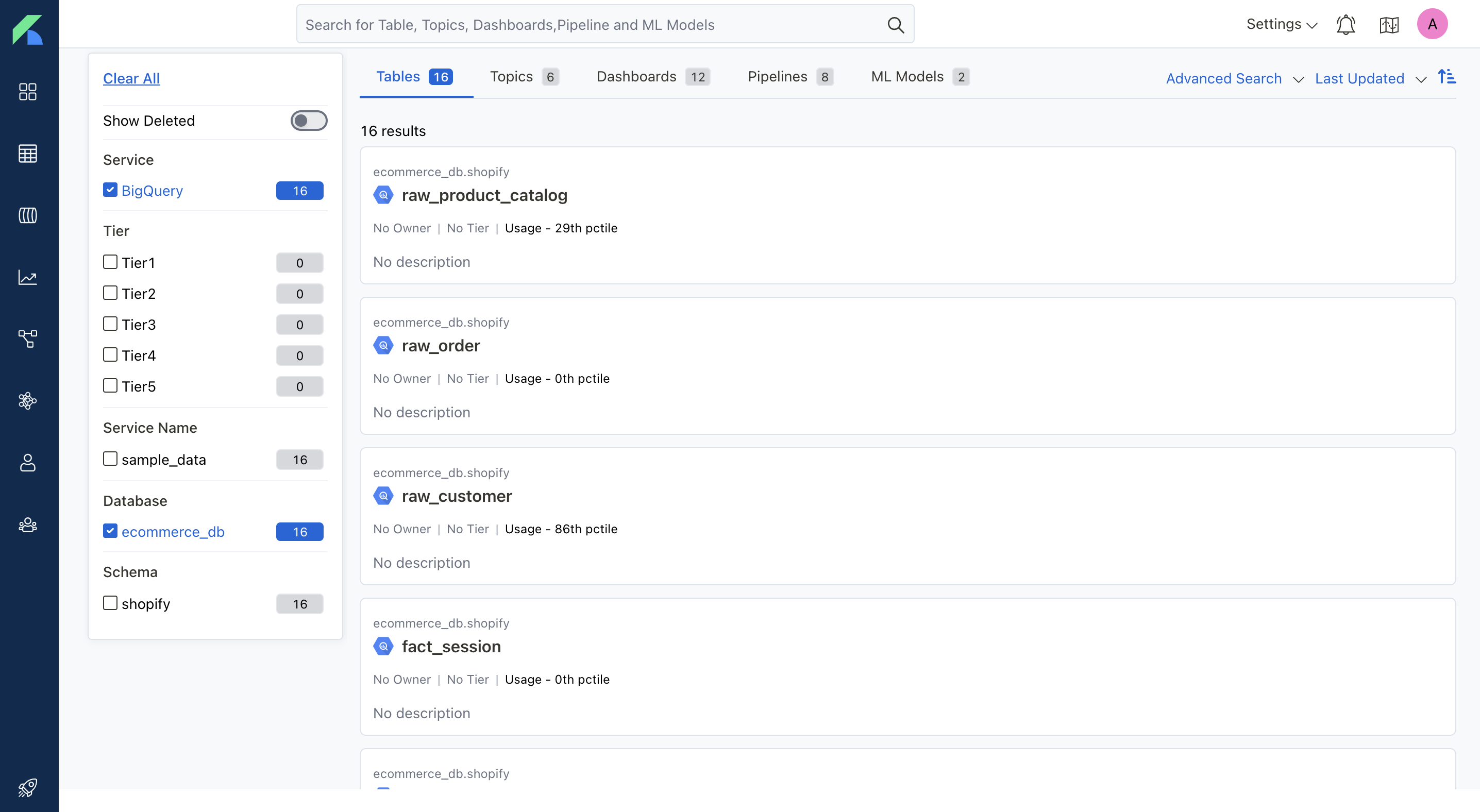Click the groups/communities icon in sidebar
Image resolution: width=1480 pixels, height=812 pixels.
tap(28, 525)
